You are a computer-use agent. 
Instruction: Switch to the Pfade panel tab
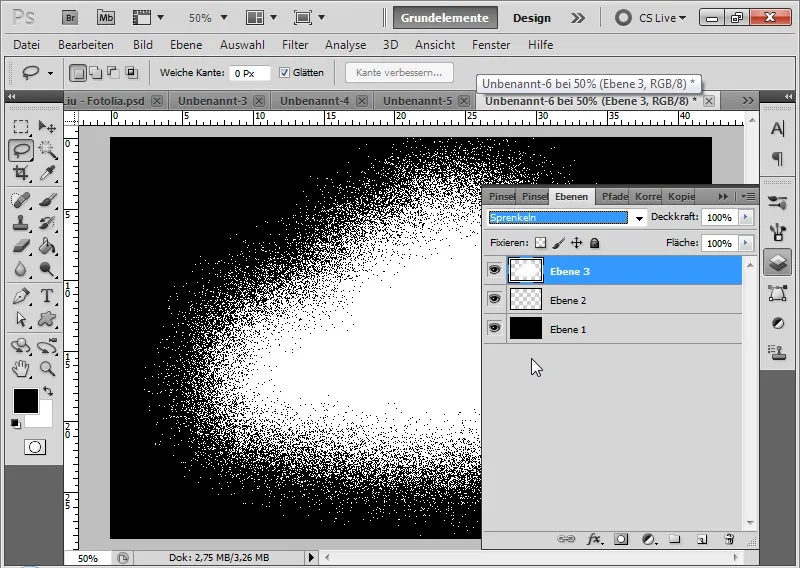coord(614,196)
